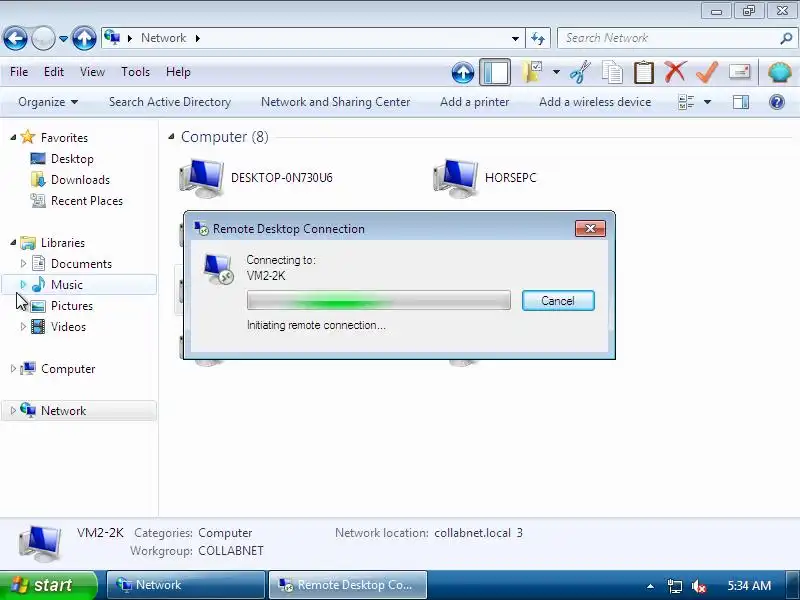Click Add a printer
This screenshot has width=800, height=600.
tap(474, 102)
